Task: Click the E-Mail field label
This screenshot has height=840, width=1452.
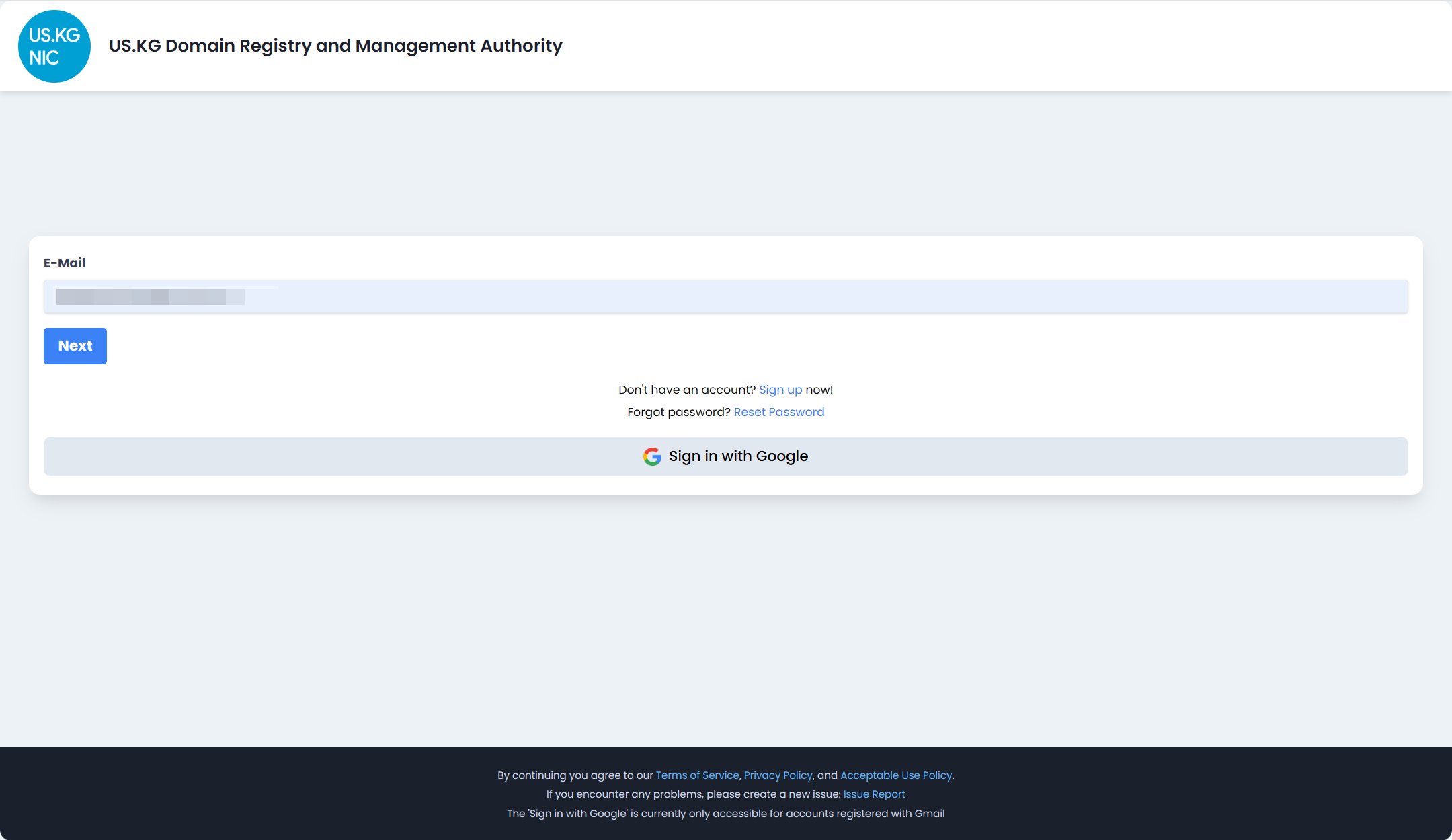Action: tap(65, 263)
